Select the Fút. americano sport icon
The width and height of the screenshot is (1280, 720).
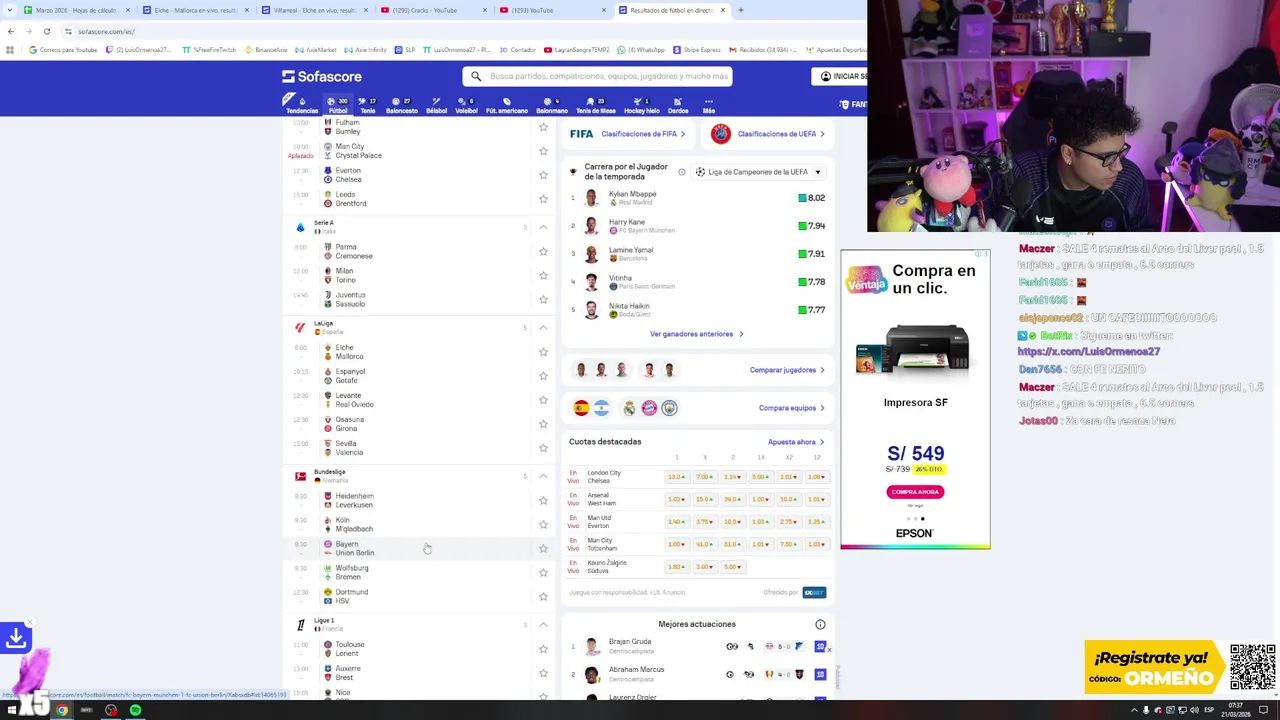pos(507,105)
